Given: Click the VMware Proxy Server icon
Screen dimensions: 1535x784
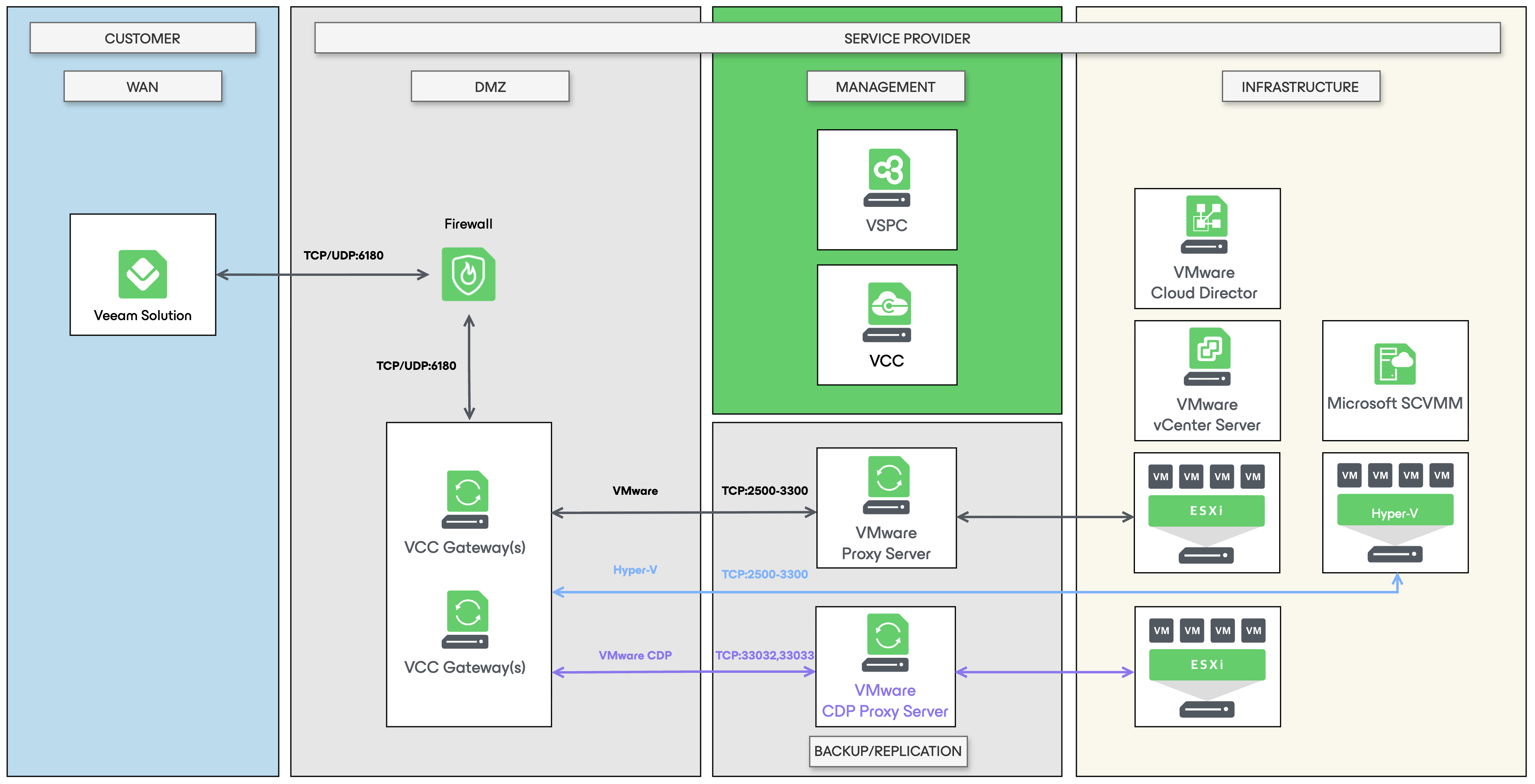Looking at the screenshot, I should 887,485.
